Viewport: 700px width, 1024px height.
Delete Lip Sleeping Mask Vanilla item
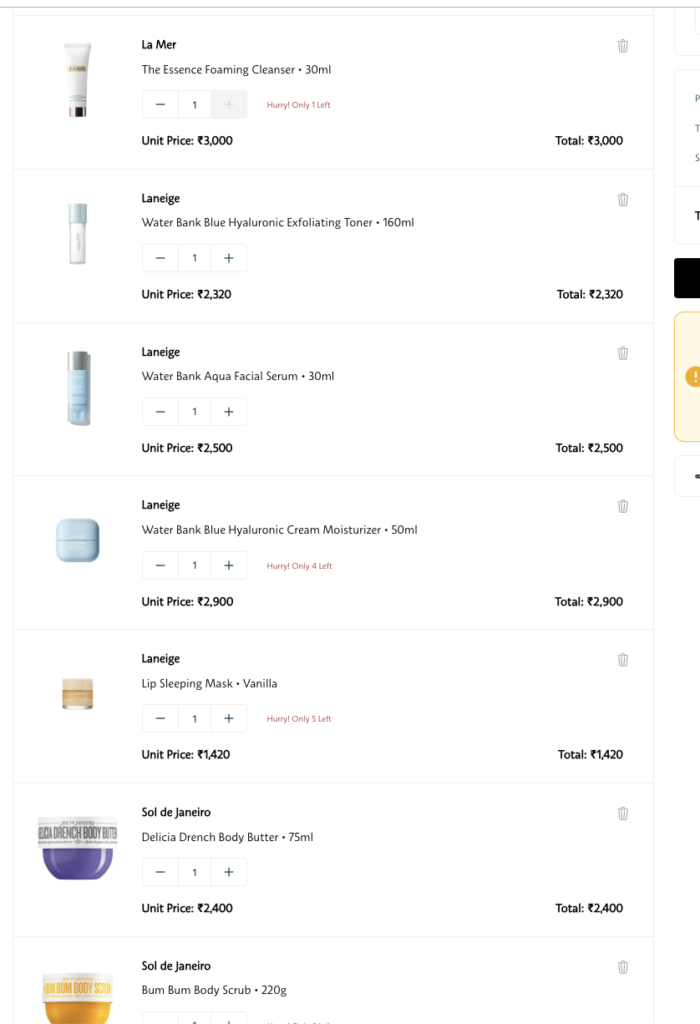click(x=623, y=660)
